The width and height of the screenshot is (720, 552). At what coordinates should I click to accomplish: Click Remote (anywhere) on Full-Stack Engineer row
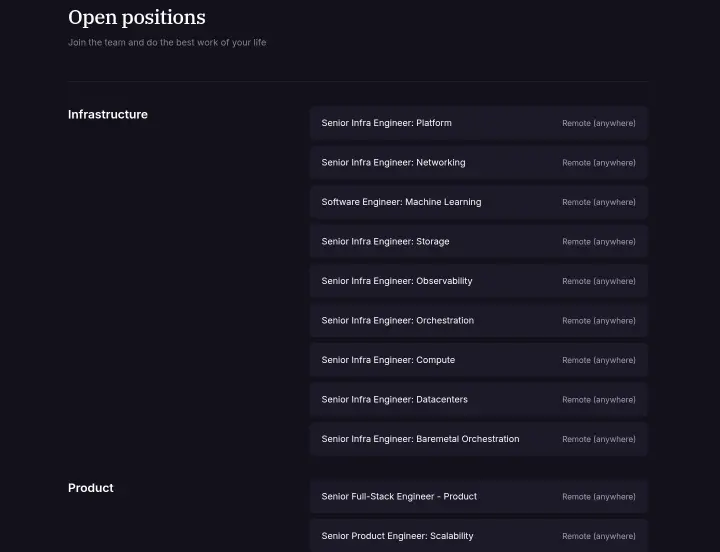click(599, 496)
